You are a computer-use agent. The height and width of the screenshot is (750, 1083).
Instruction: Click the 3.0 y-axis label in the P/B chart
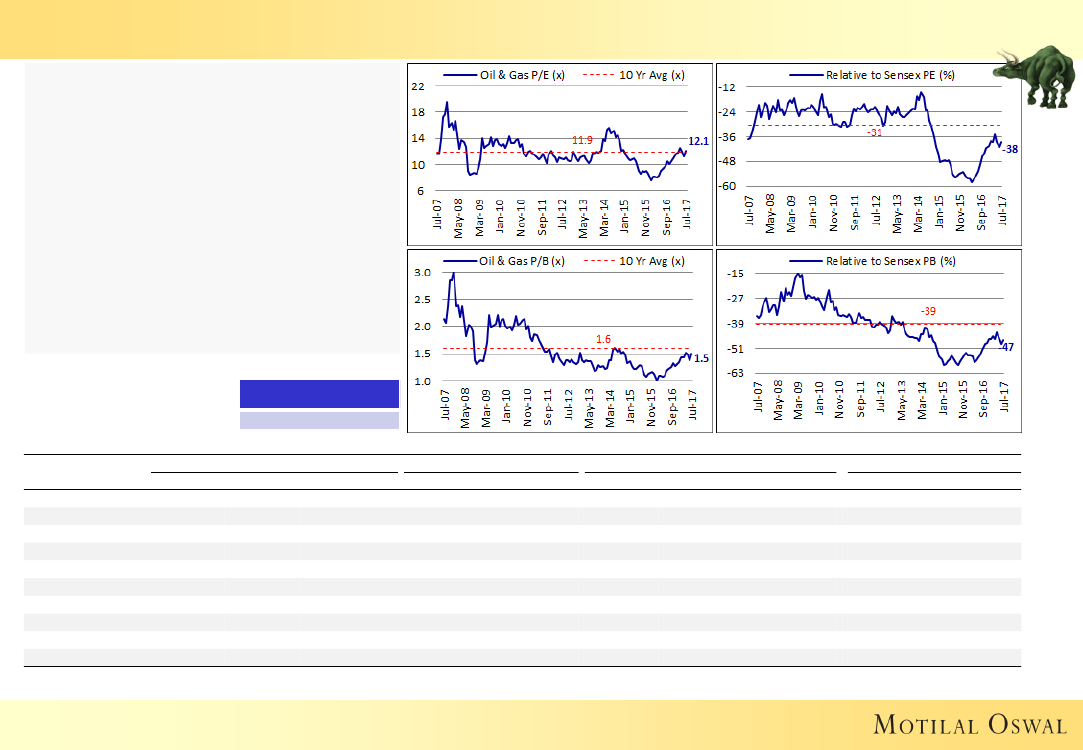click(x=421, y=273)
